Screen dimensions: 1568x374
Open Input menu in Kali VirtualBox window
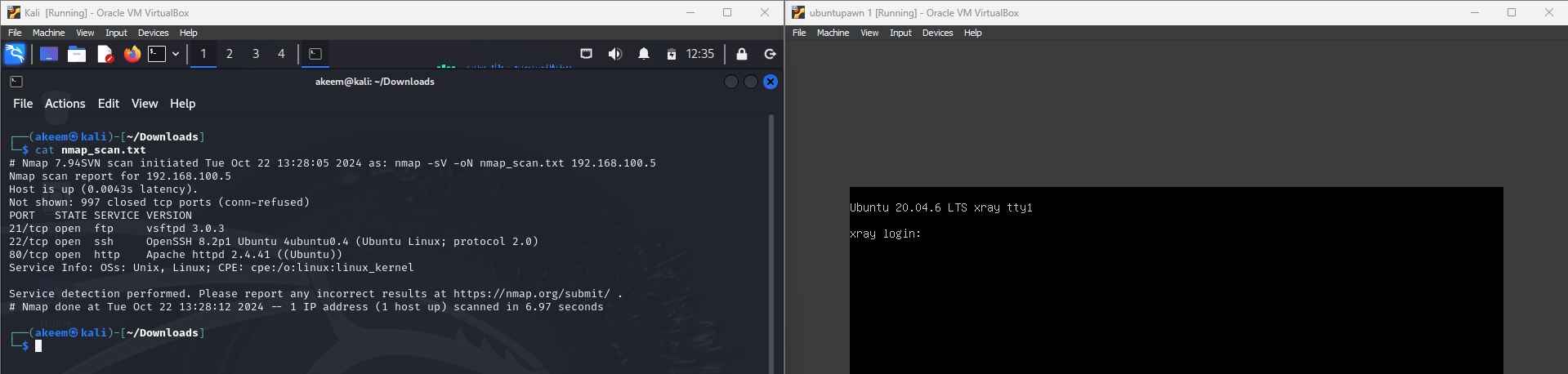click(116, 33)
